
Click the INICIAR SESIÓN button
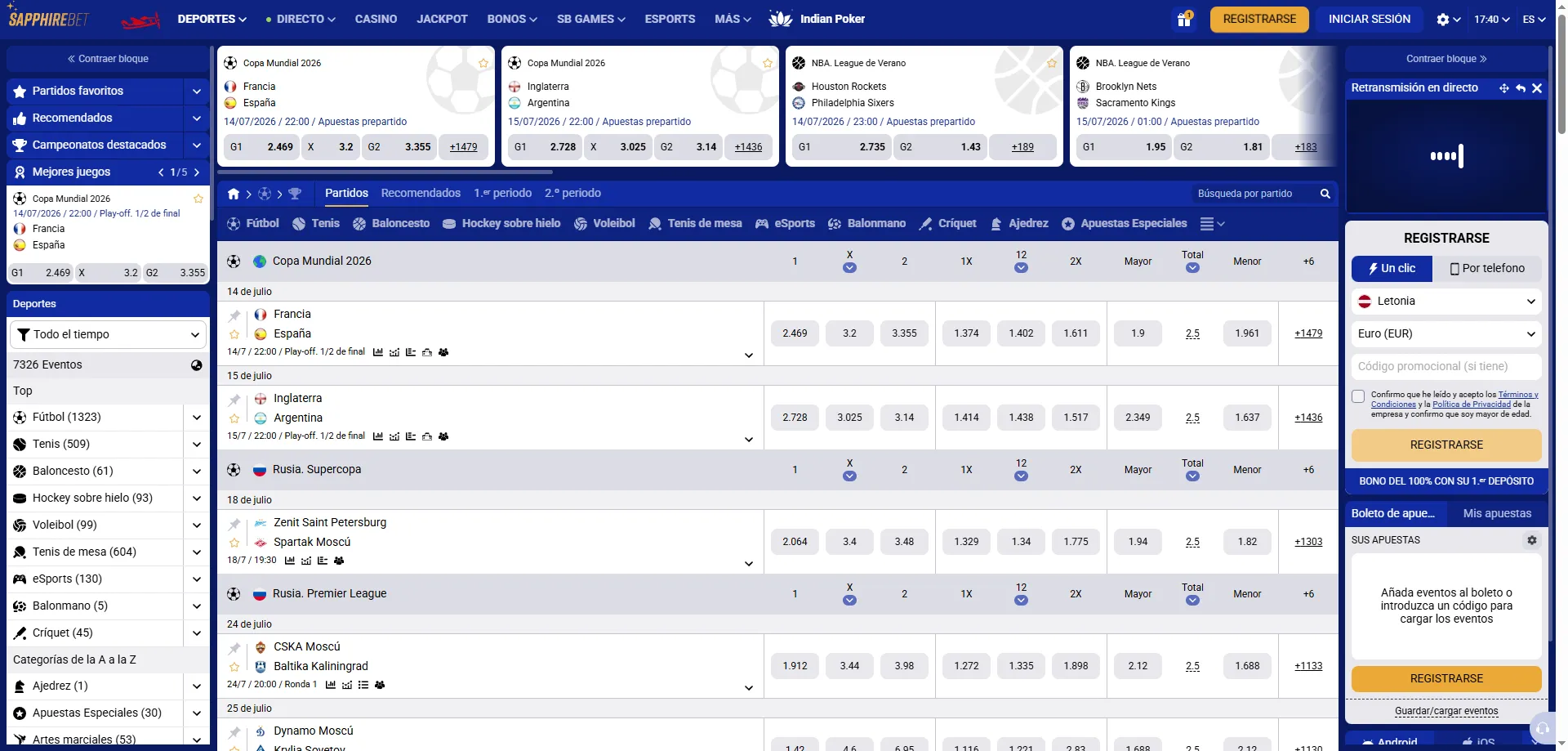[x=1369, y=19]
